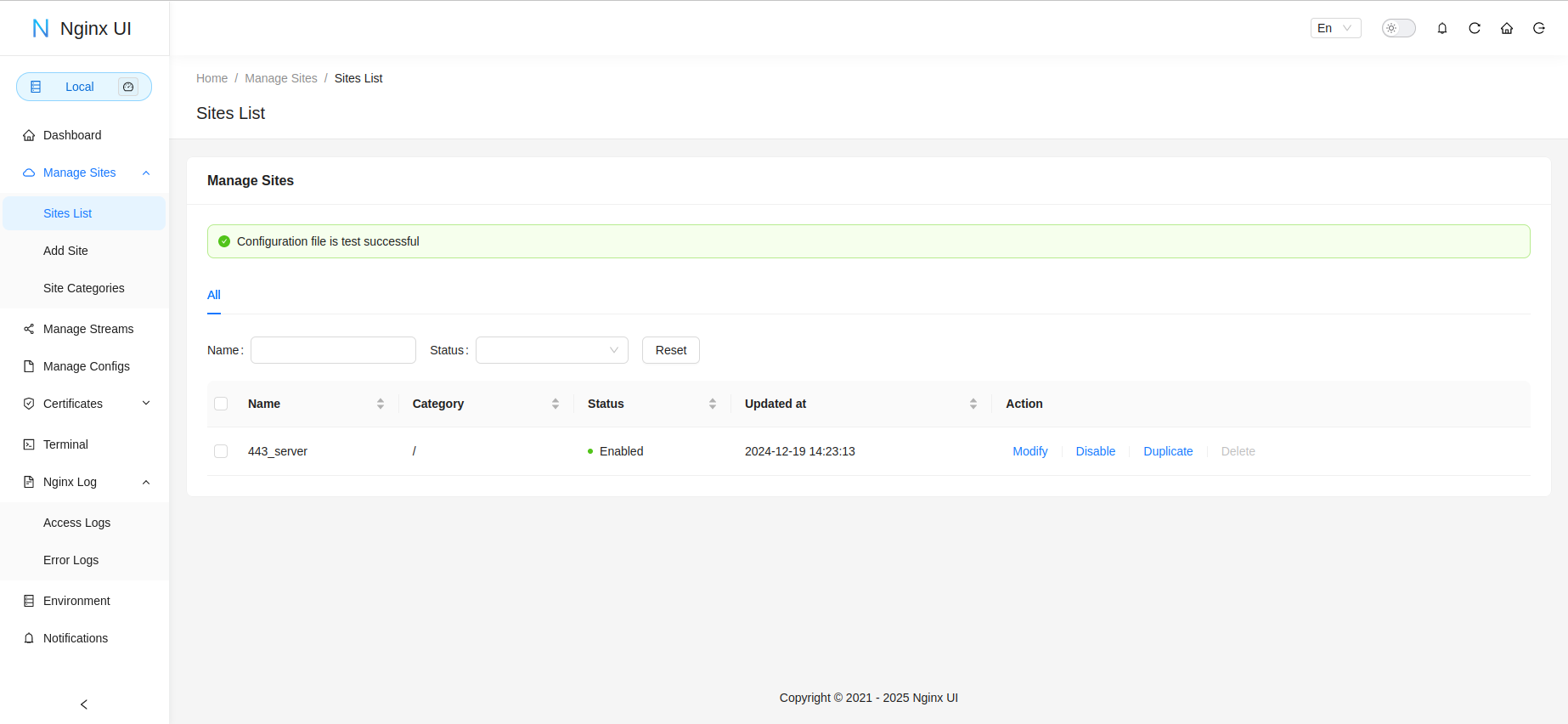Go to Access Logs in sidebar

[x=76, y=523]
